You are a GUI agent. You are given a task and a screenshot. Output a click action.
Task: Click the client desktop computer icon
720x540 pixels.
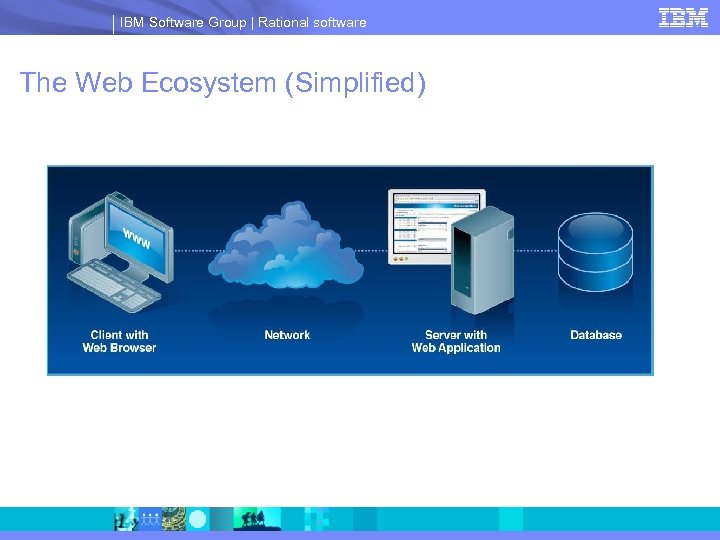[121, 252]
